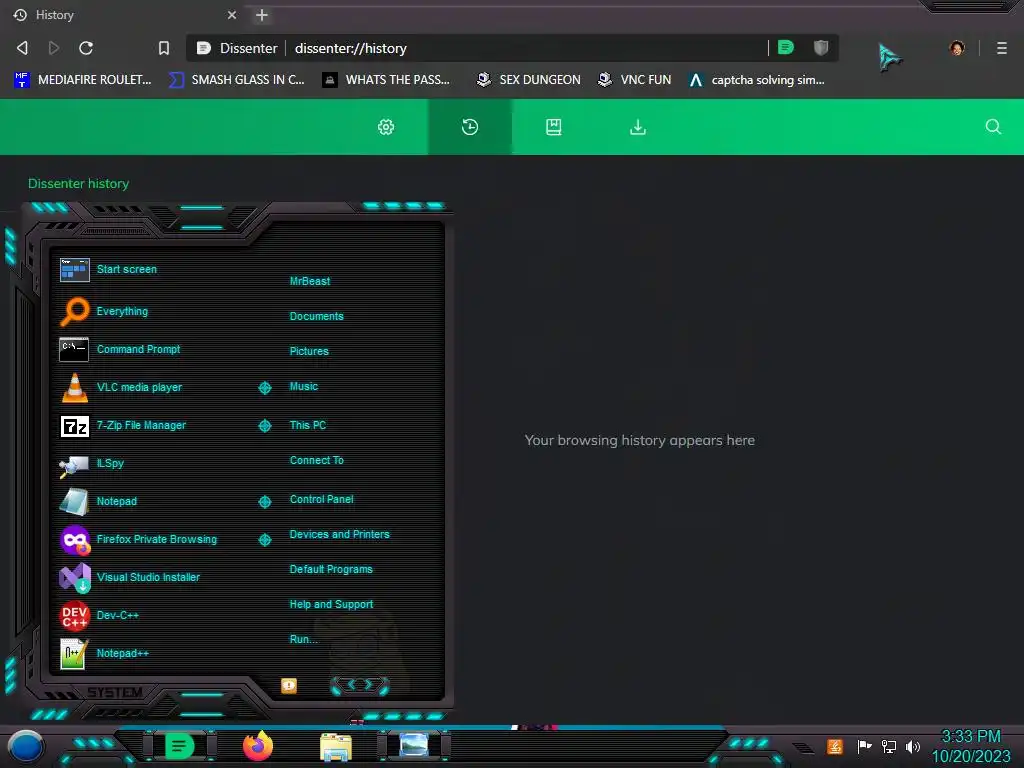Click Connect To in start menu
This screenshot has height=768, width=1024.
click(x=316, y=460)
